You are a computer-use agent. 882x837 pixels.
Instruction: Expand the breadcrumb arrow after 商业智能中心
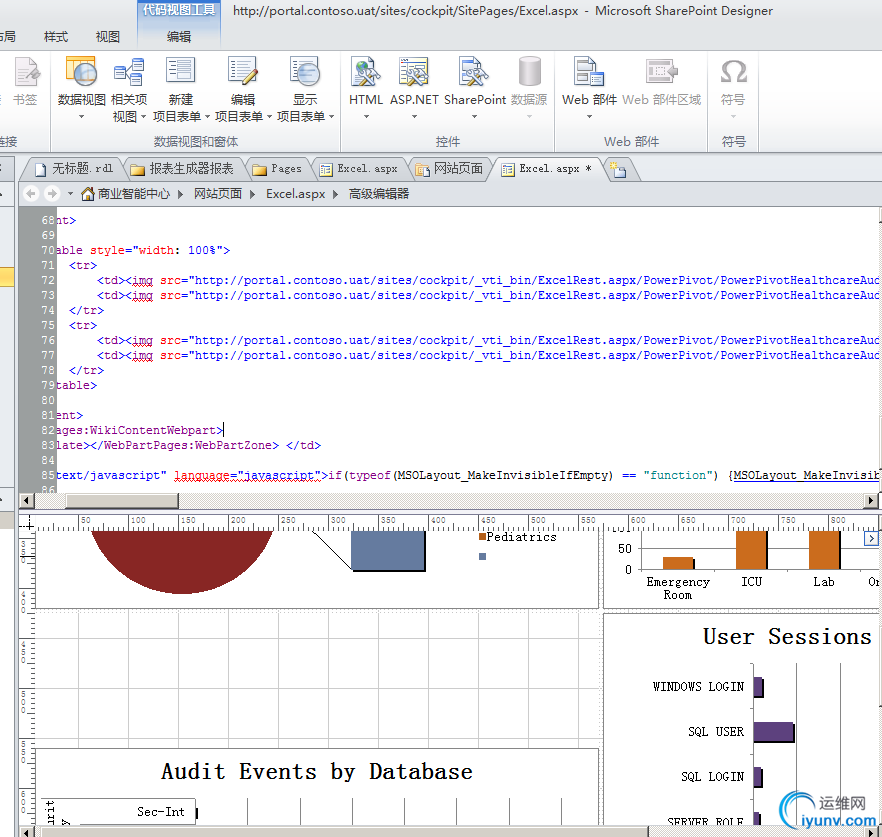pyautogui.click(x=181, y=194)
